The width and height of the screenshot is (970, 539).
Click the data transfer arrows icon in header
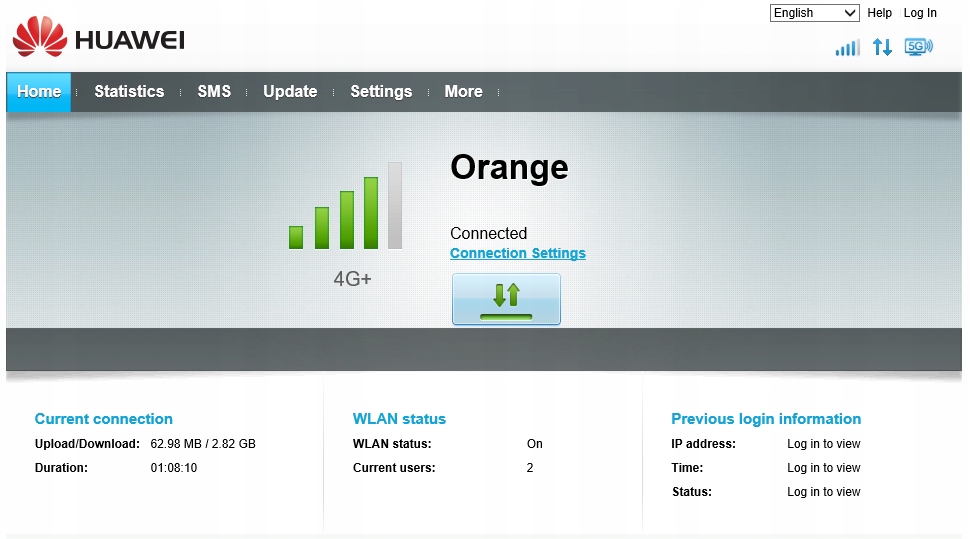coord(882,47)
